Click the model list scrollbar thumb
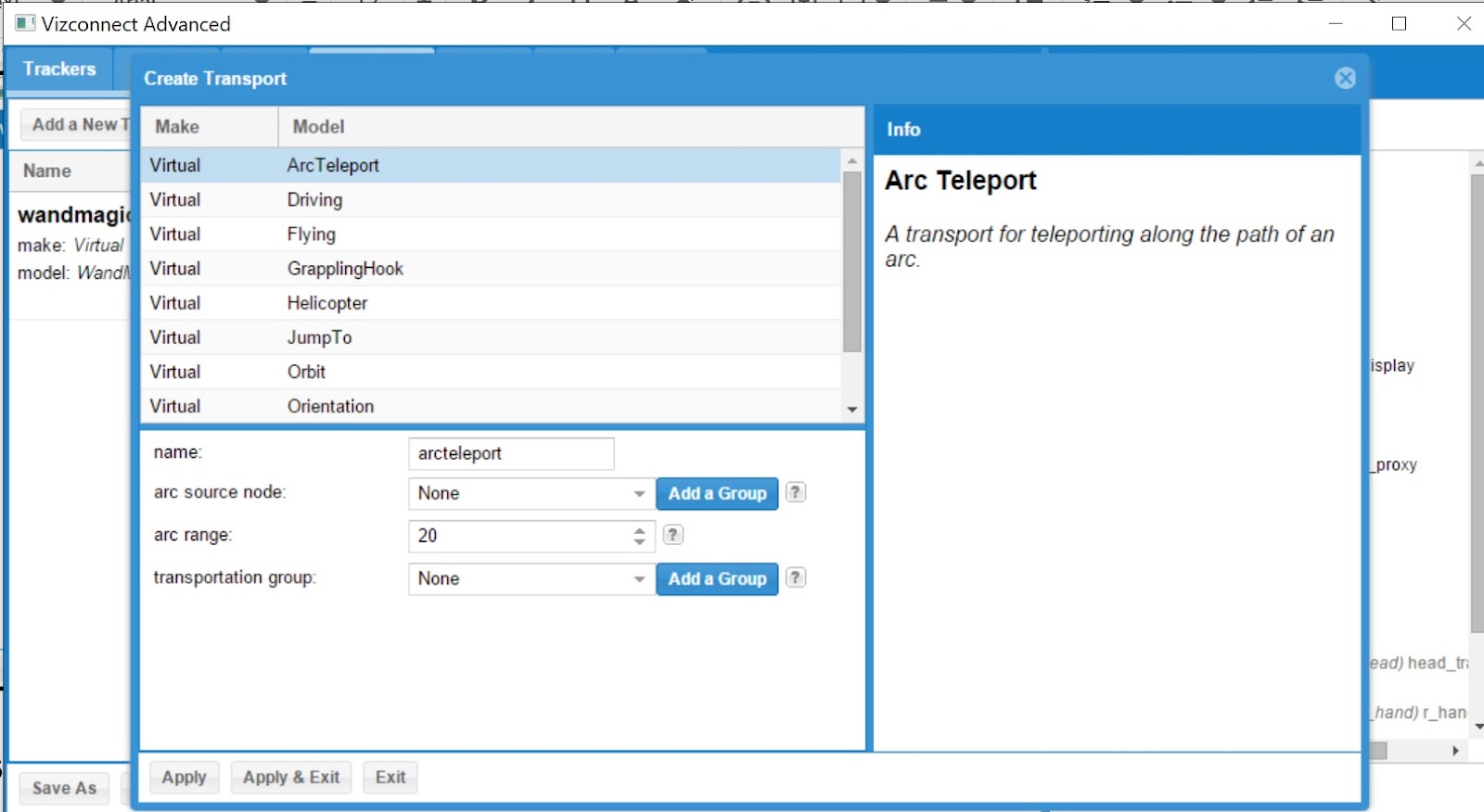 [851, 262]
